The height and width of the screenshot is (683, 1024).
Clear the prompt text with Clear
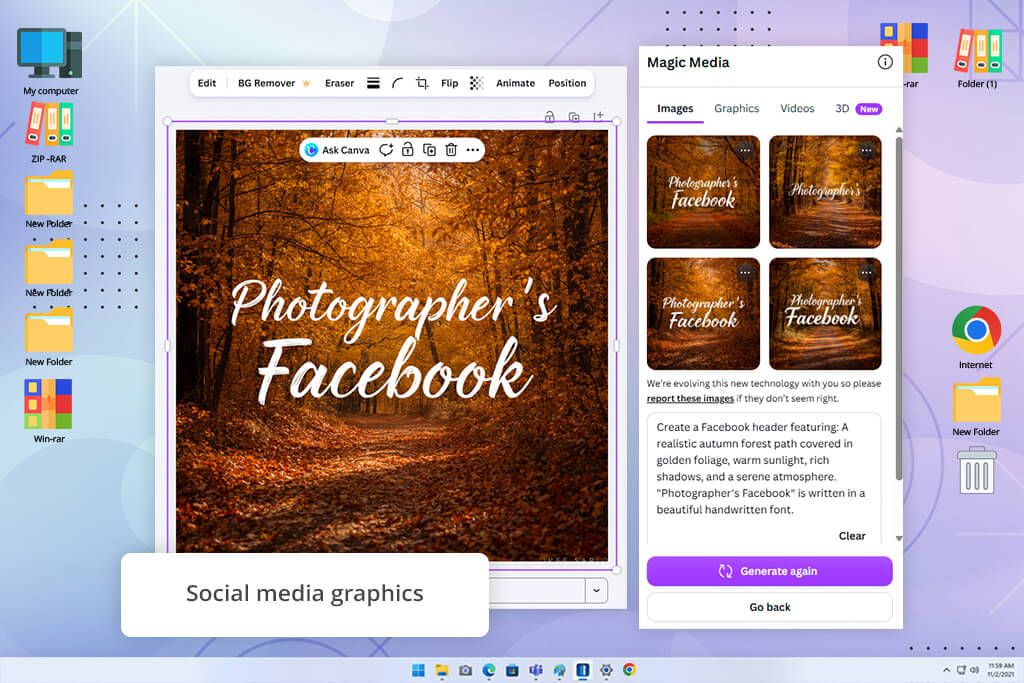coord(852,536)
